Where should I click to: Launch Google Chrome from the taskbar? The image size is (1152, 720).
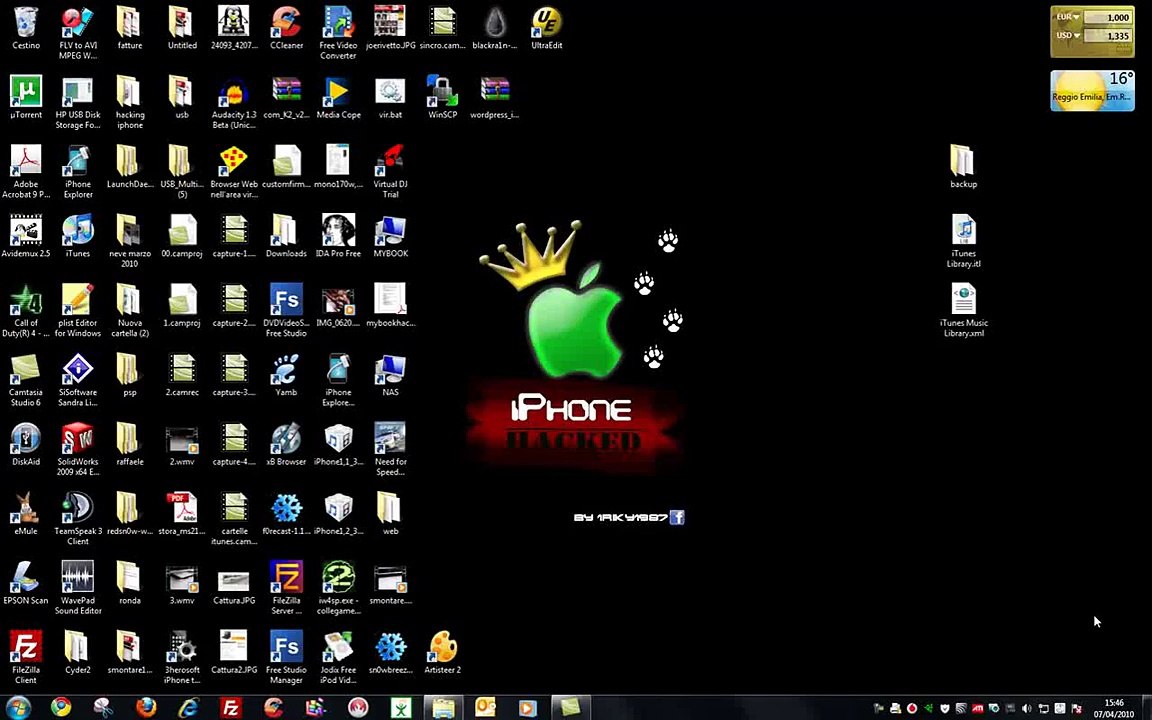click(x=61, y=707)
